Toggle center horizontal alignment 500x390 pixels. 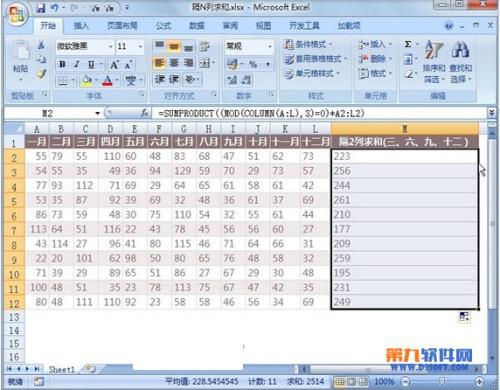pyautogui.click(x=174, y=63)
